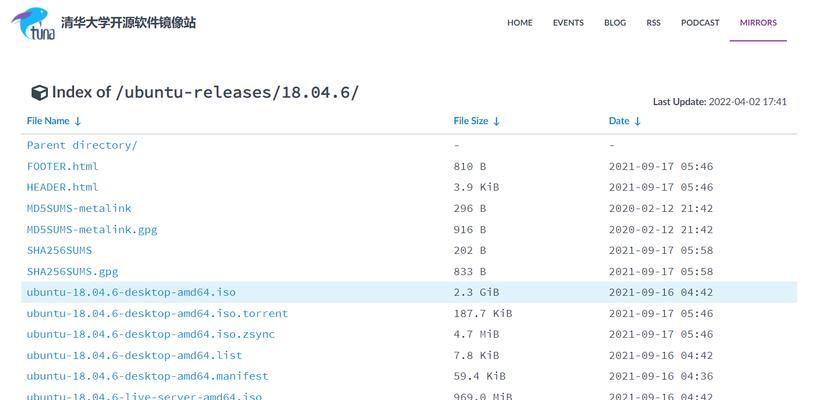This screenshot has height=400, width=831.
Task: Select the MIRRORS nav tab
Action: point(758,23)
